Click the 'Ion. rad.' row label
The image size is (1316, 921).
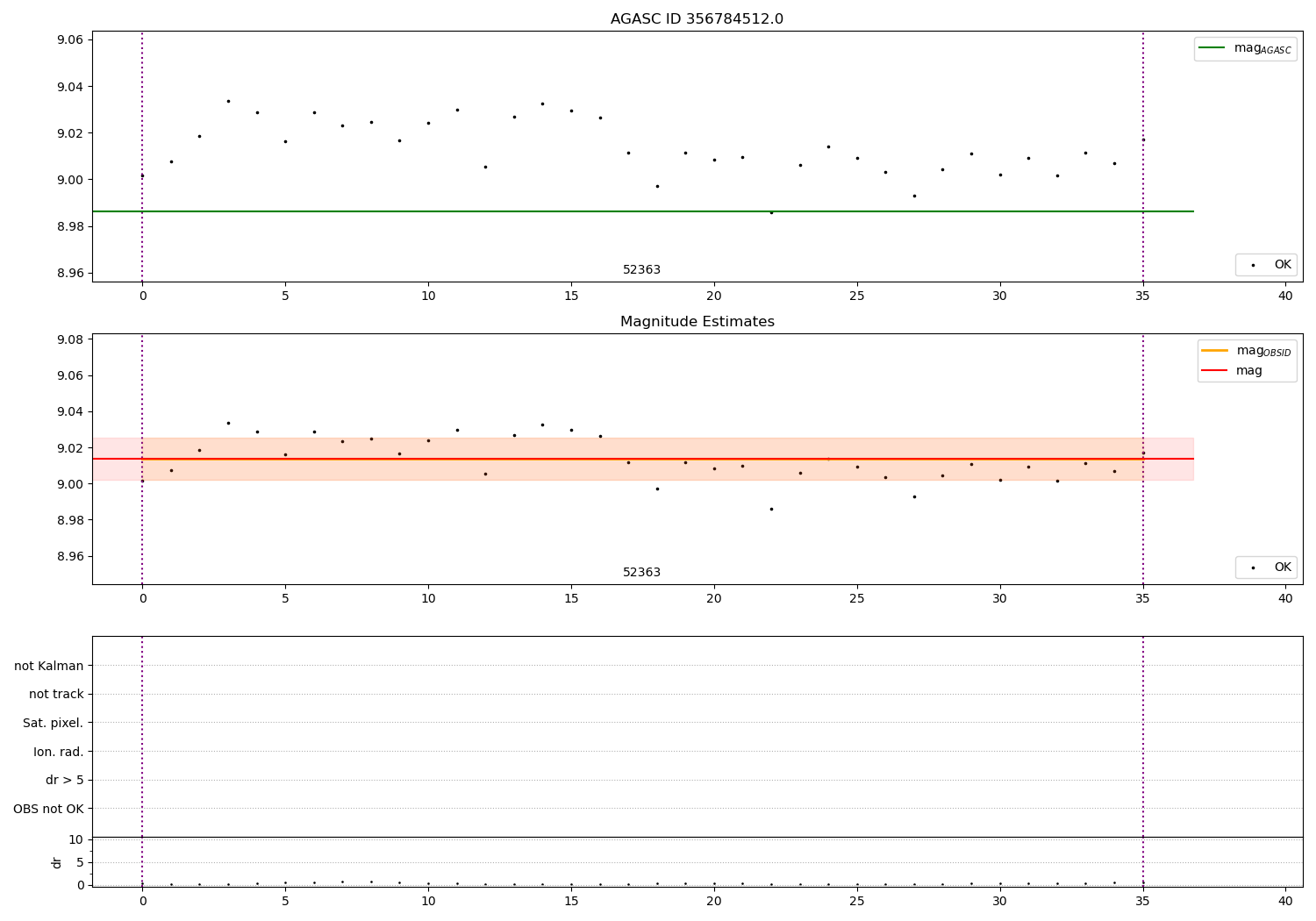coord(59,752)
